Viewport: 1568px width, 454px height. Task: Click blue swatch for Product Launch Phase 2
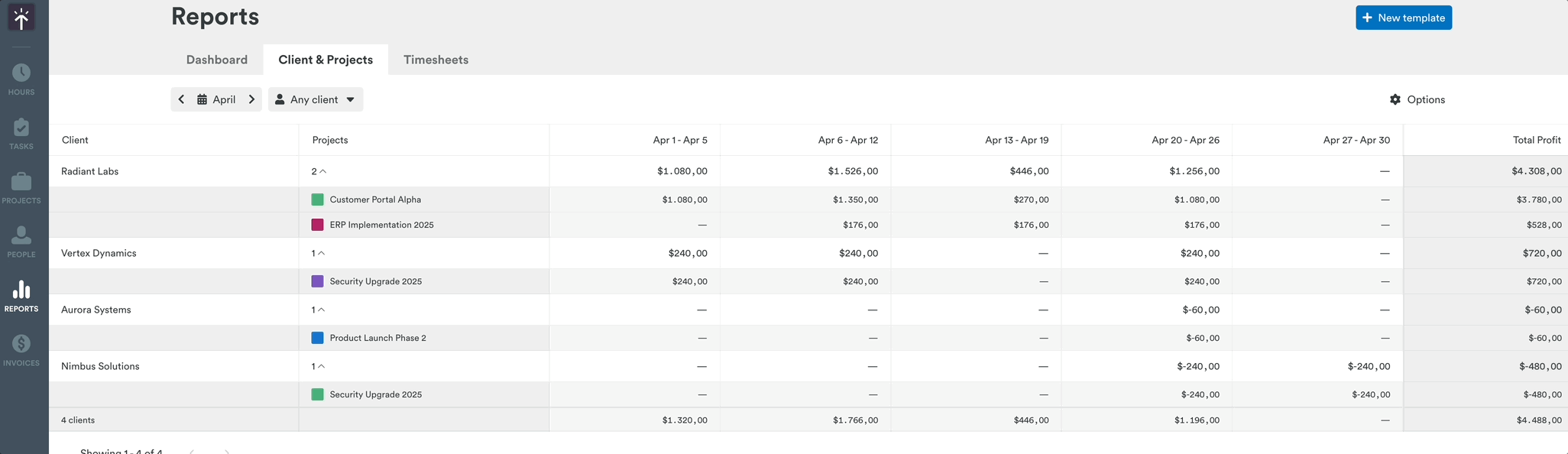pyautogui.click(x=317, y=338)
